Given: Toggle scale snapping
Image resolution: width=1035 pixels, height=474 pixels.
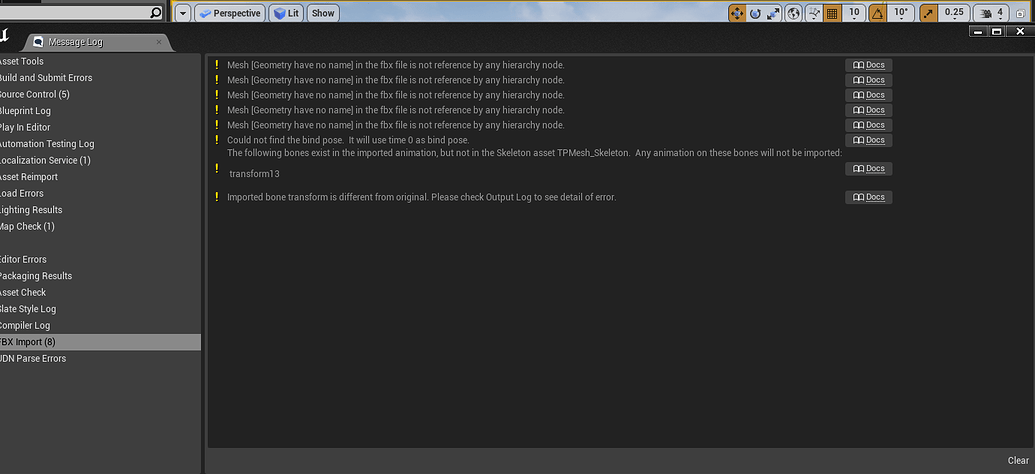Looking at the screenshot, I should pyautogui.click(x=929, y=13).
